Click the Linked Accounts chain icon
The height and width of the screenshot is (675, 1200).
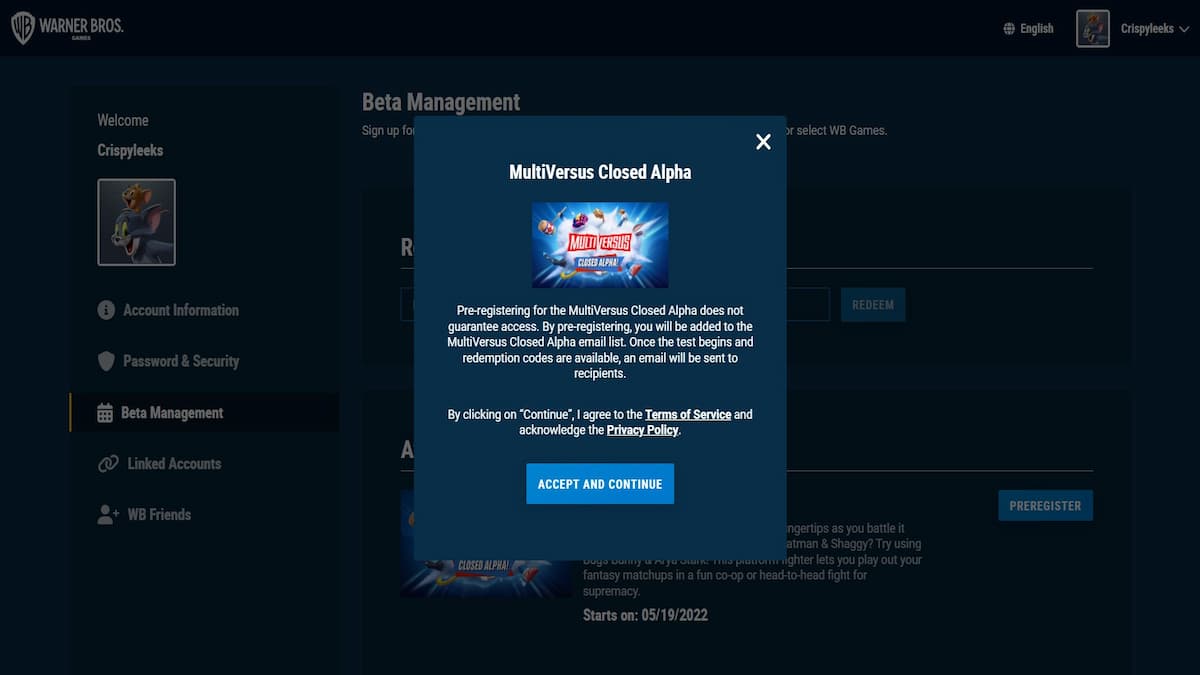click(108, 464)
